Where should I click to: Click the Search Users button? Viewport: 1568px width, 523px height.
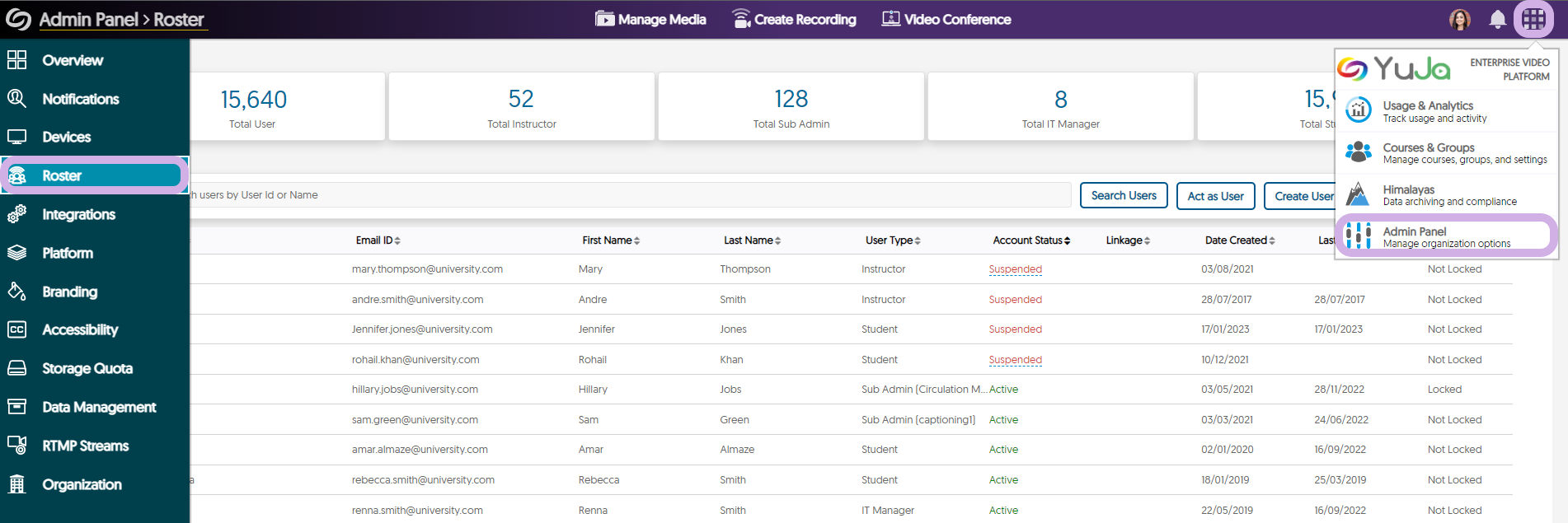coord(1123,195)
